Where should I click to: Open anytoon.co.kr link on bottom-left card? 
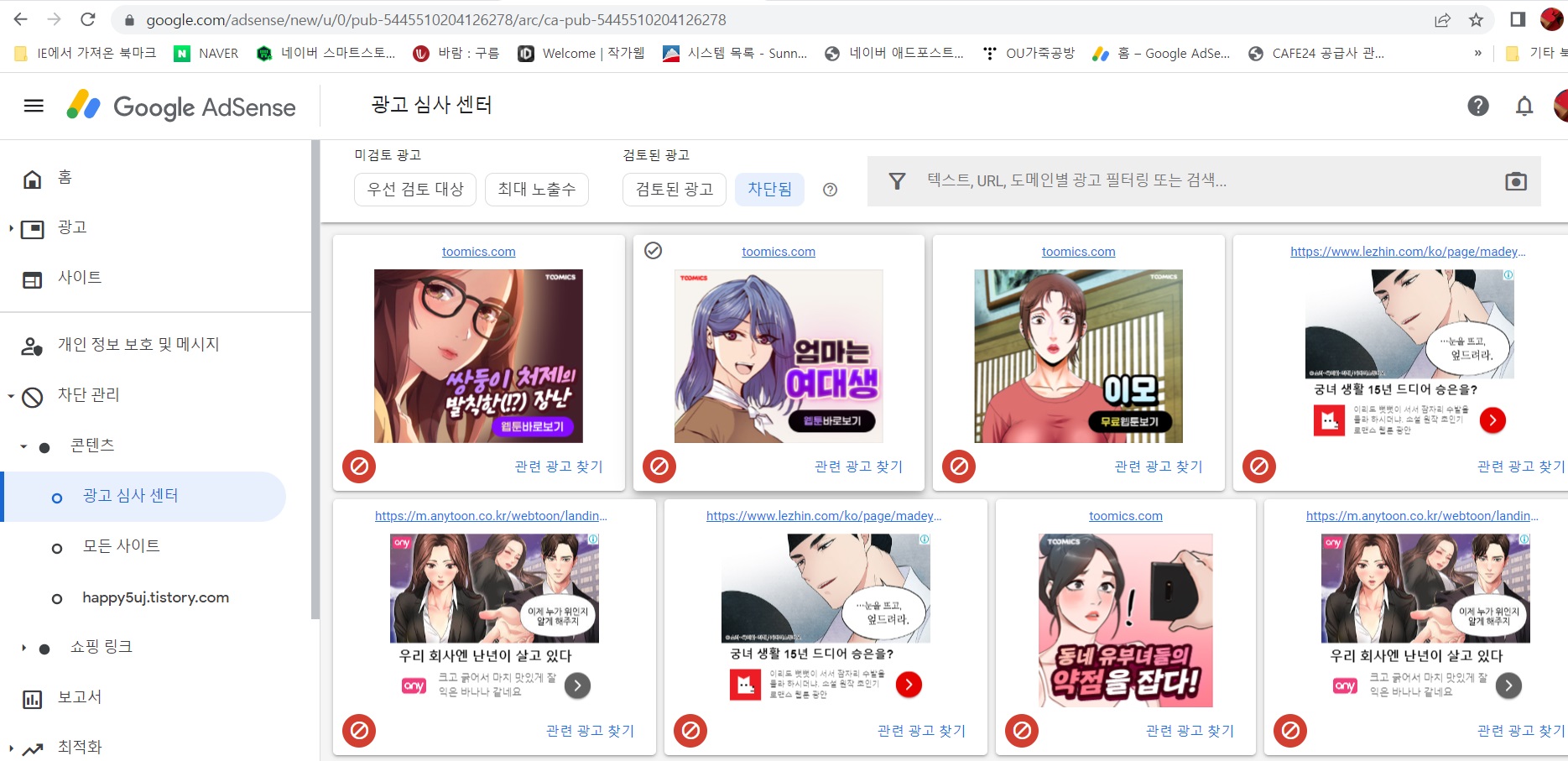(x=491, y=516)
